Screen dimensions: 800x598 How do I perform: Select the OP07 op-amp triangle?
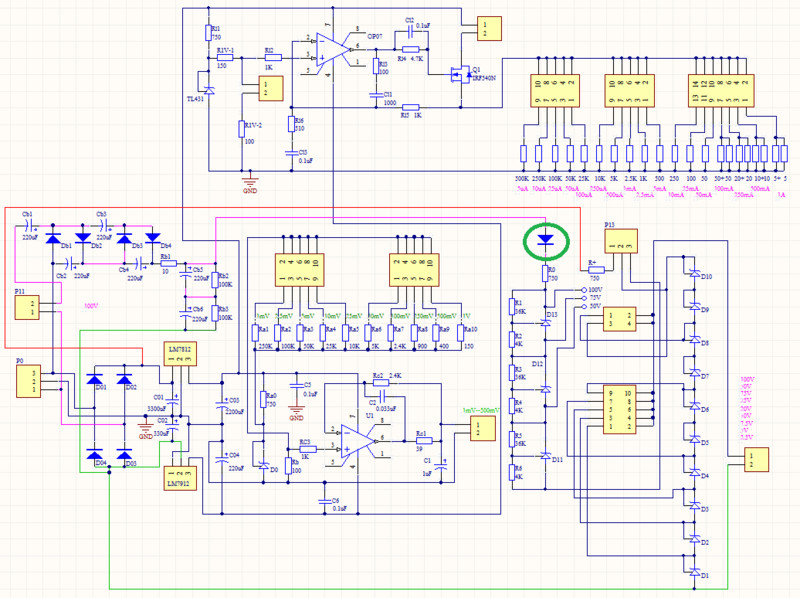[x=327, y=46]
